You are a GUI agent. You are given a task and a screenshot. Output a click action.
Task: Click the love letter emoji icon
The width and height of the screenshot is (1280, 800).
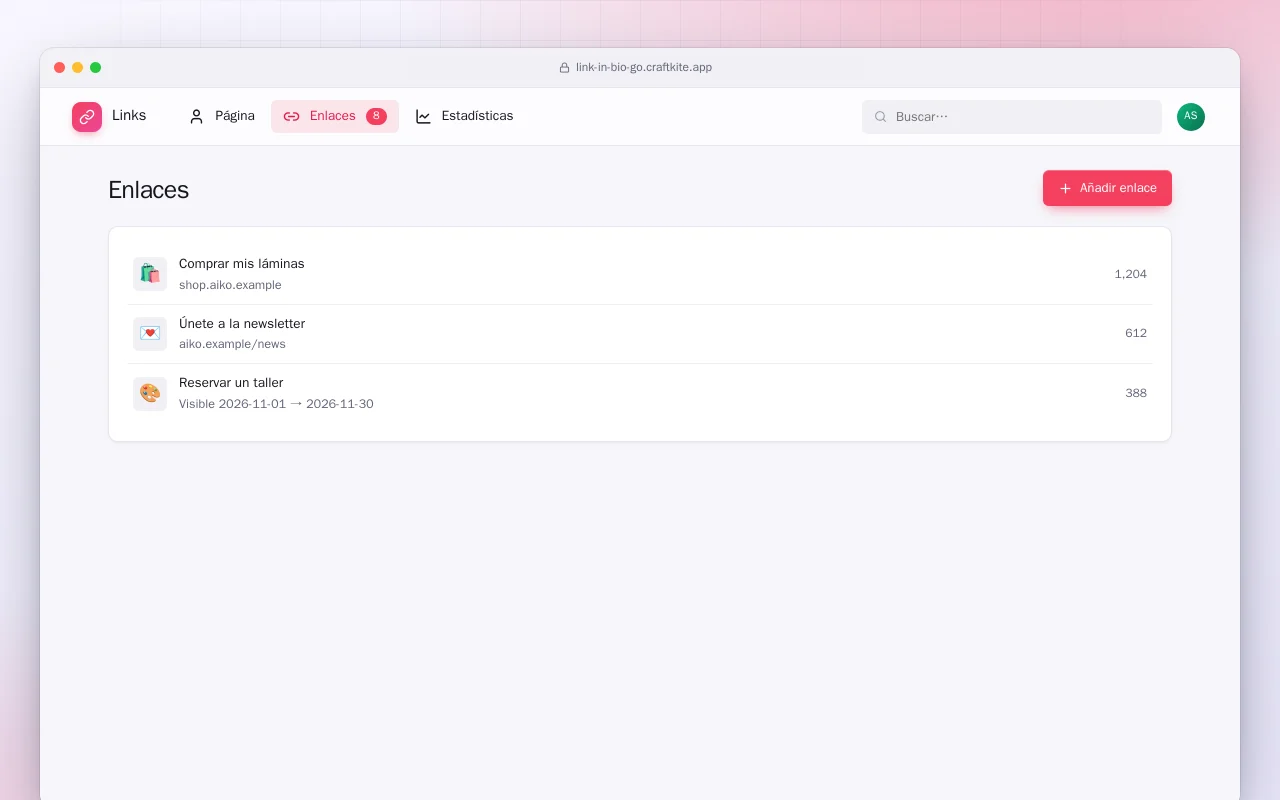[150, 333]
